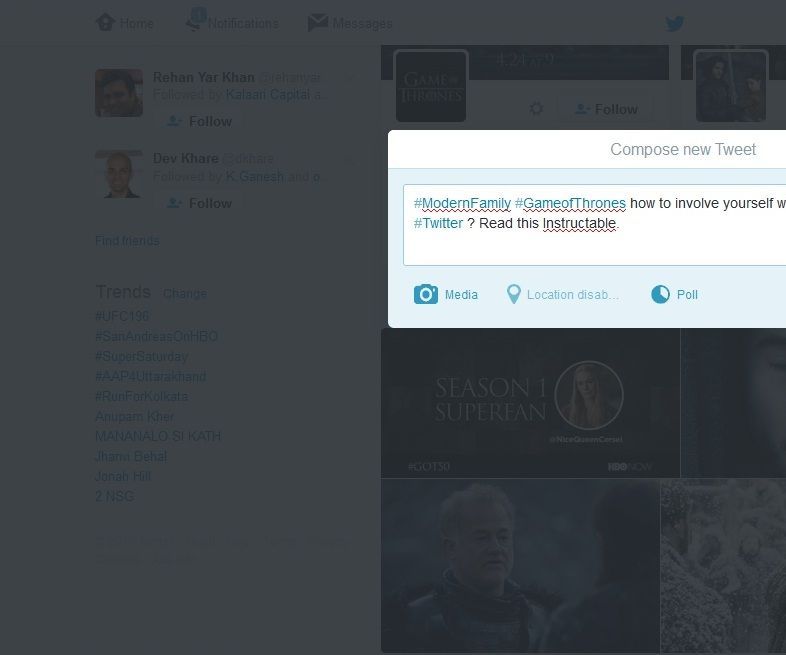Open the Jonah Hill trend
The image size is (786, 655).
click(x=123, y=477)
